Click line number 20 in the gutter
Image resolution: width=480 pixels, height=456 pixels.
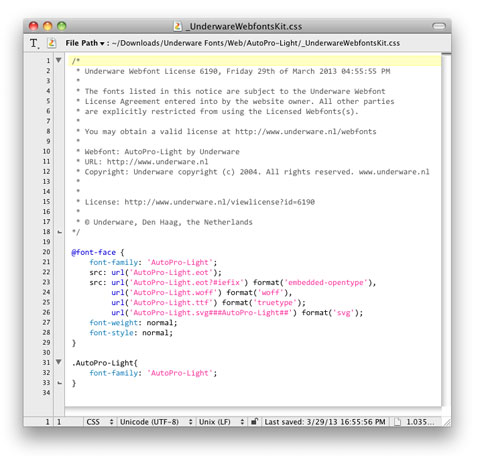46,252
